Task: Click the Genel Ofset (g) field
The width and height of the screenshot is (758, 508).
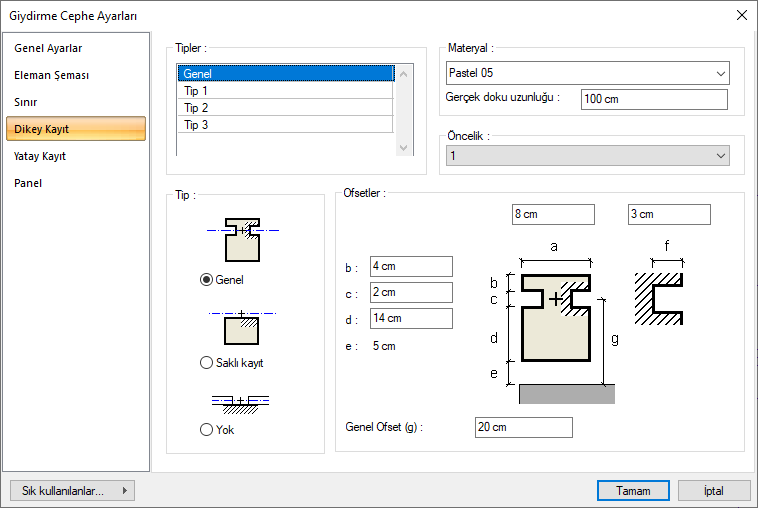Action: click(x=523, y=427)
